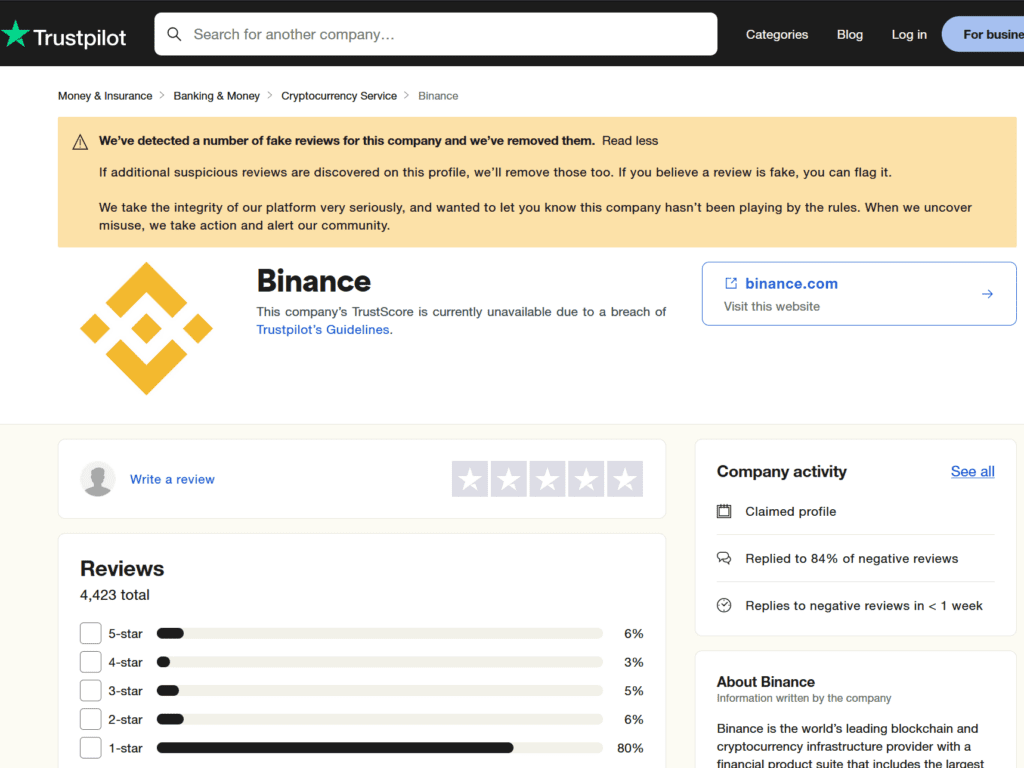Click the Claimed profile badge icon
The height and width of the screenshot is (768, 1024).
pyautogui.click(x=724, y=511)
